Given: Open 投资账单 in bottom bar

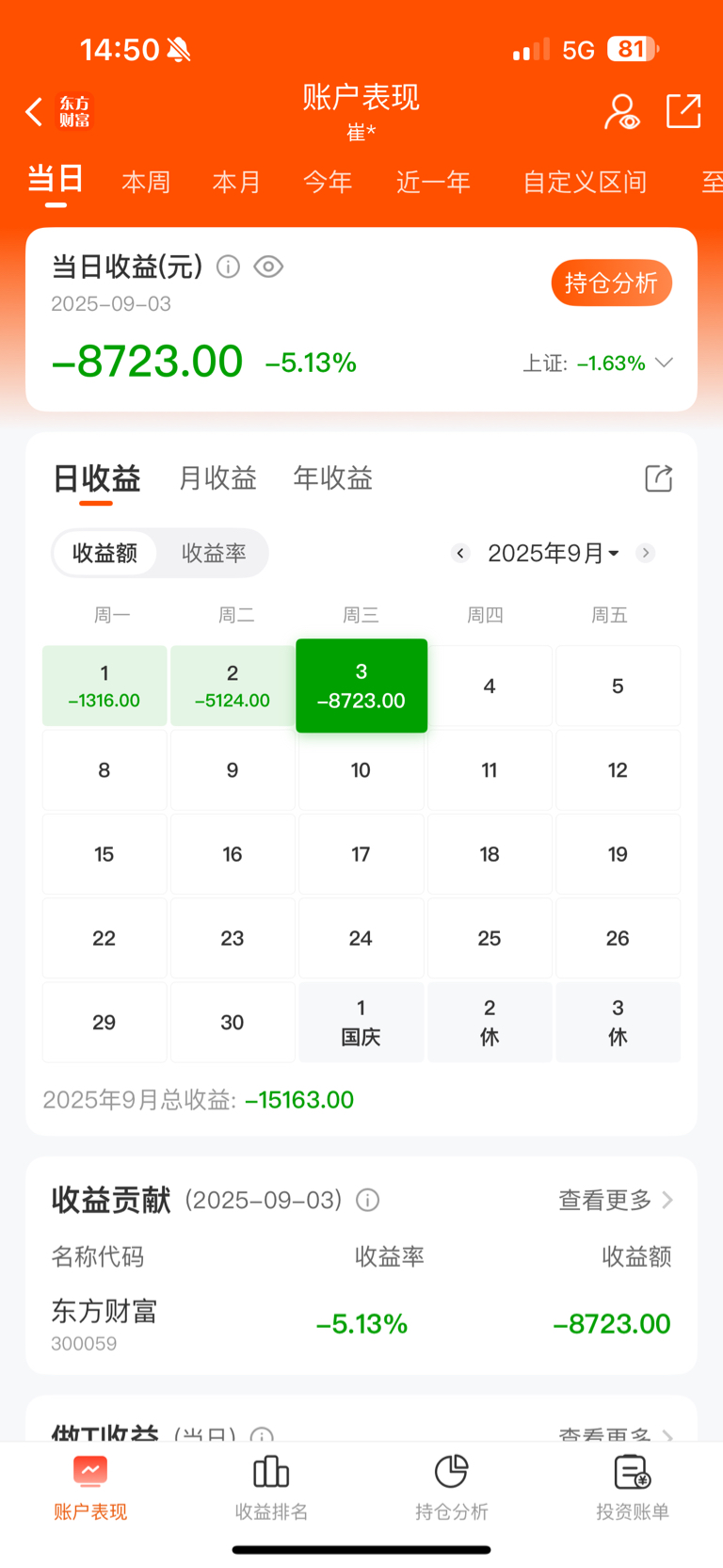Looking at the screenshot, I should (x=633, y=1487).
